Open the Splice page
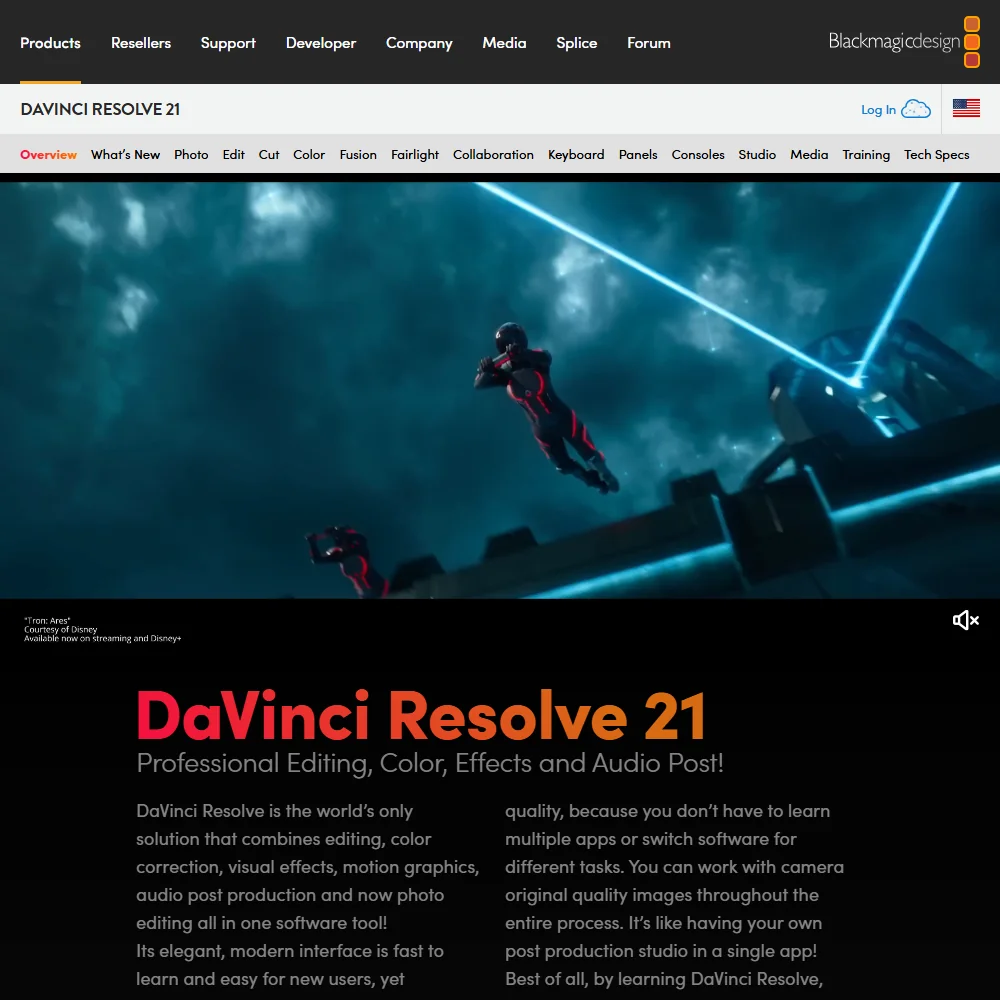1000x1000 pixels. (x=577, y=43)
